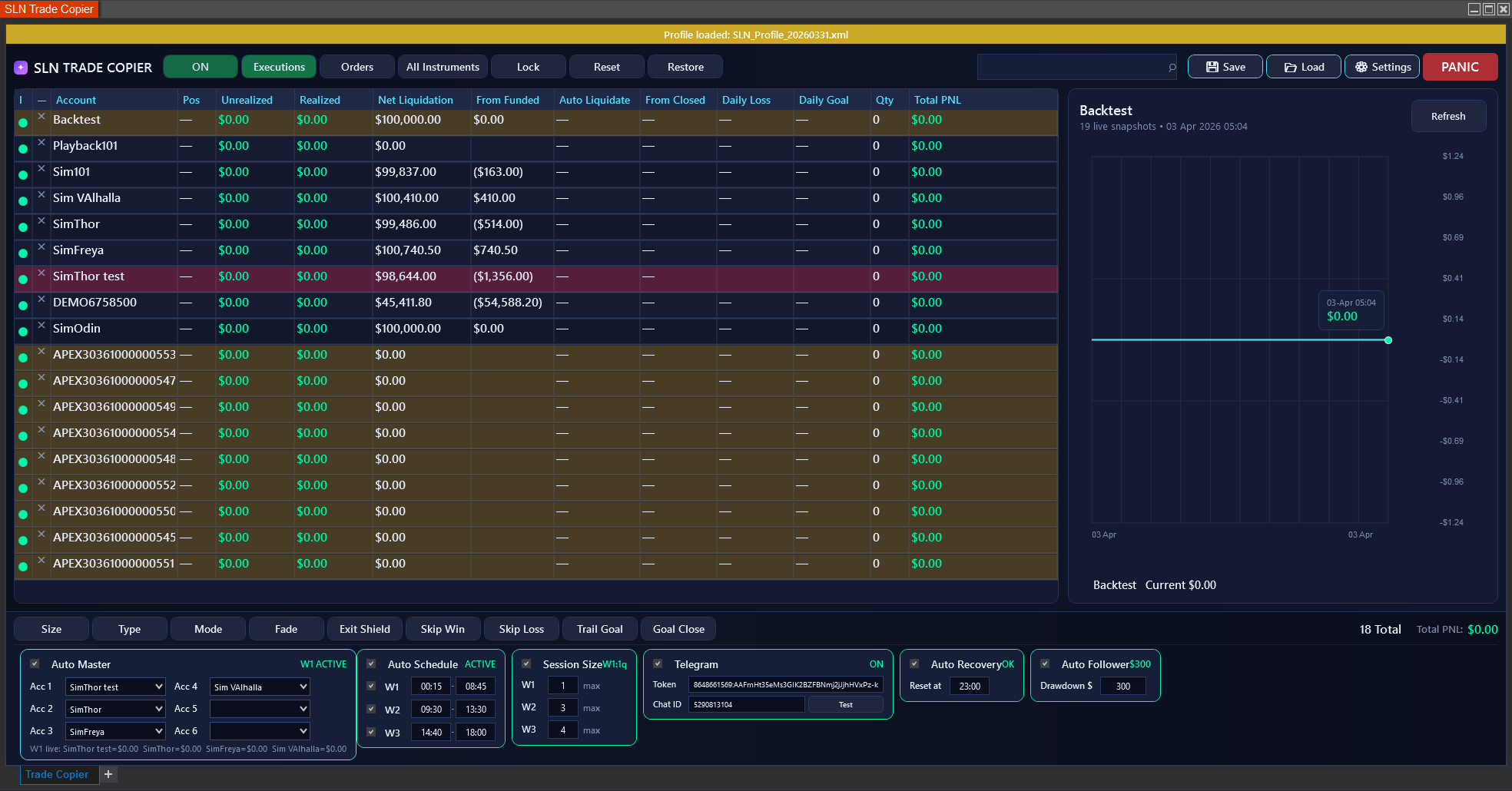1512x791 pixels.
Task: Click the purple SLN Trade Copier logo
Action: pos(21,68)
